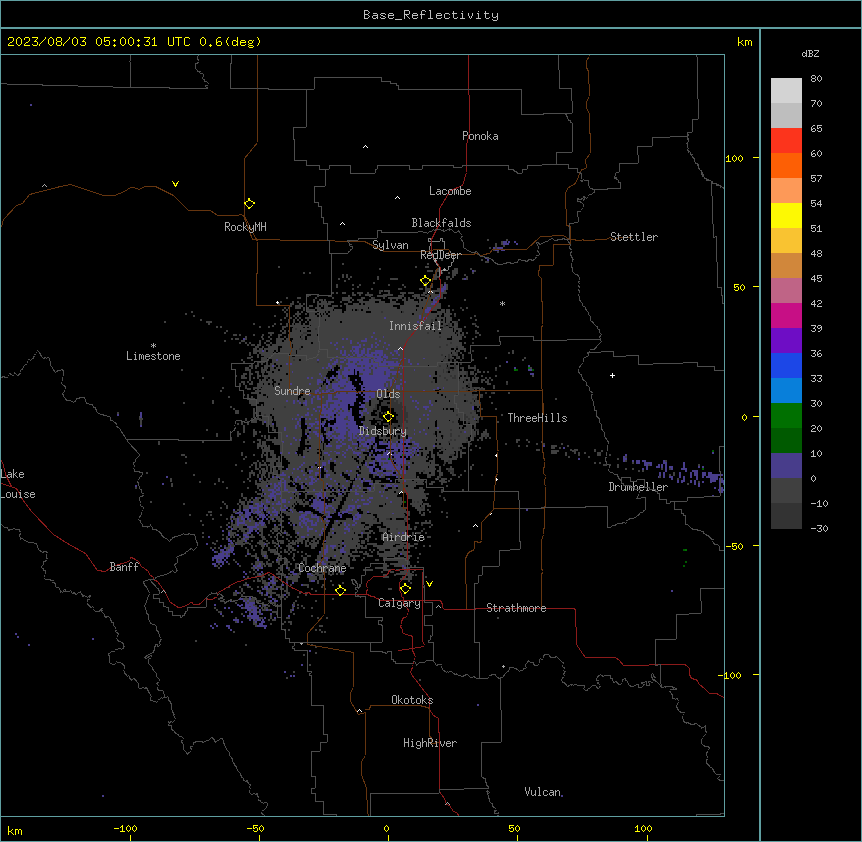The width and height of the screenshot is (862, 842).
Task: Select the slate purple swatch between 10 and 0
Action: pyautogui.click(x=786, y=466)
